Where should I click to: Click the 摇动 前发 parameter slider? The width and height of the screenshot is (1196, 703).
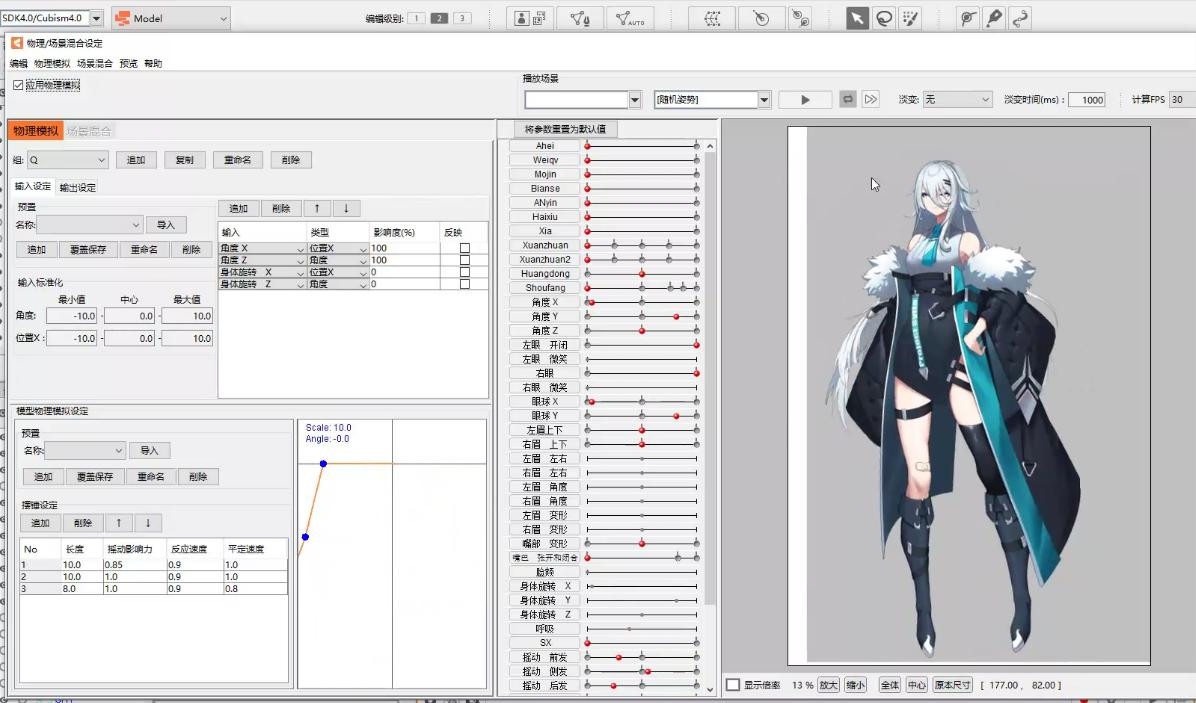pyautogui.click(x=642, y=657)
